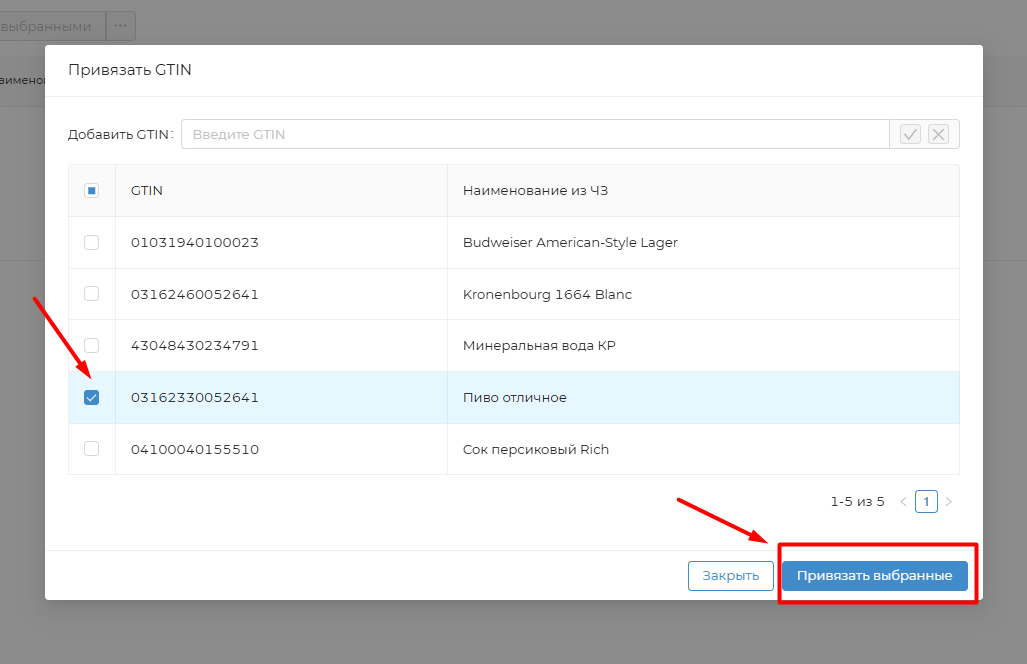
Task: Click the Пиво отличное name cell
Action: click(515, 398)
